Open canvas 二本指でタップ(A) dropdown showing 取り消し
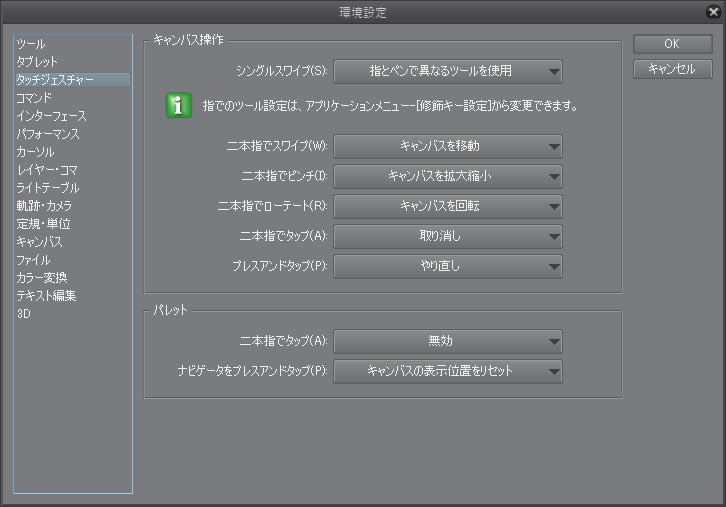This screenshot has height=507, width=726. pyautogui.click(x=448, y=237)
